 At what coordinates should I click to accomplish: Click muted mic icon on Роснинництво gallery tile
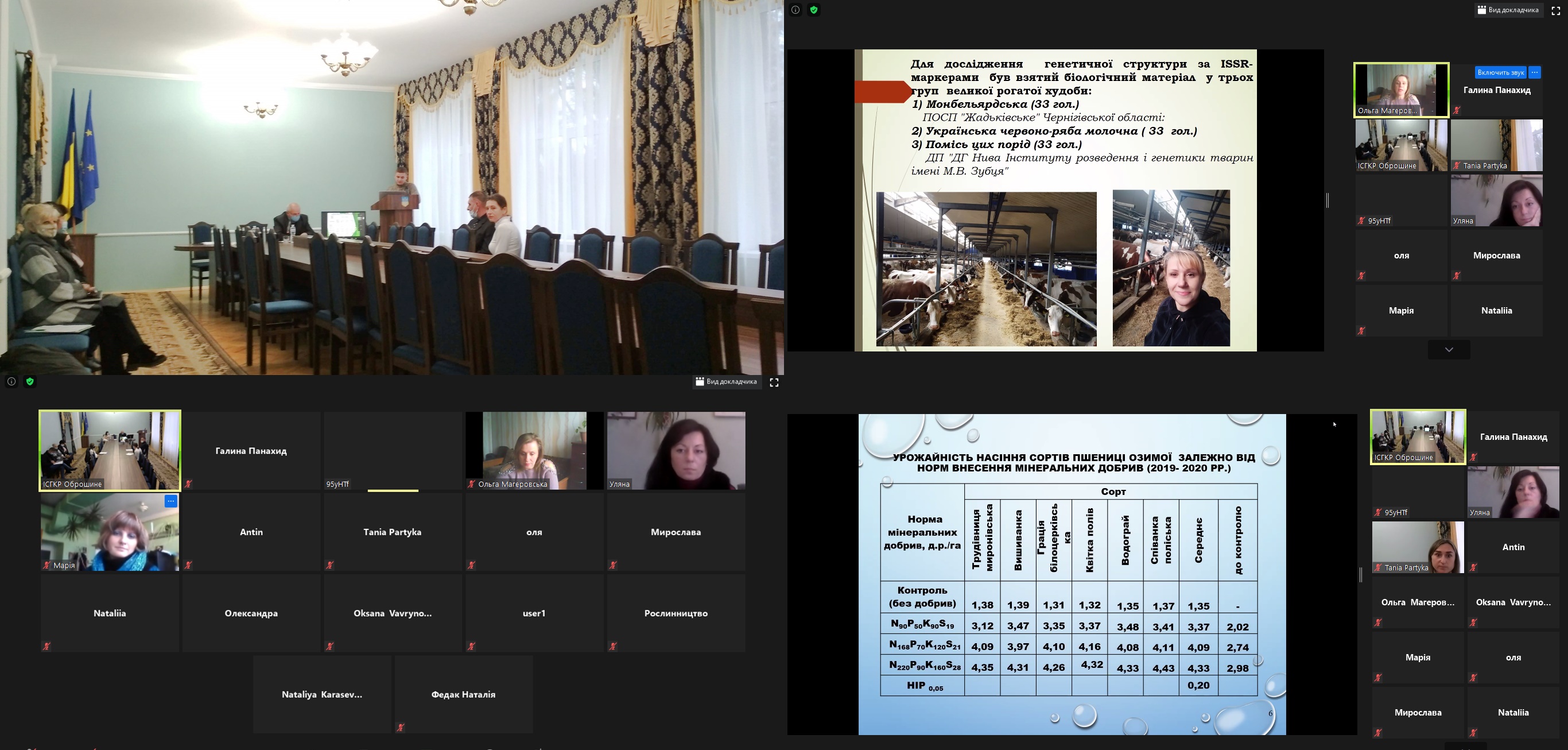pyautogui.click(x=613, y=647)
